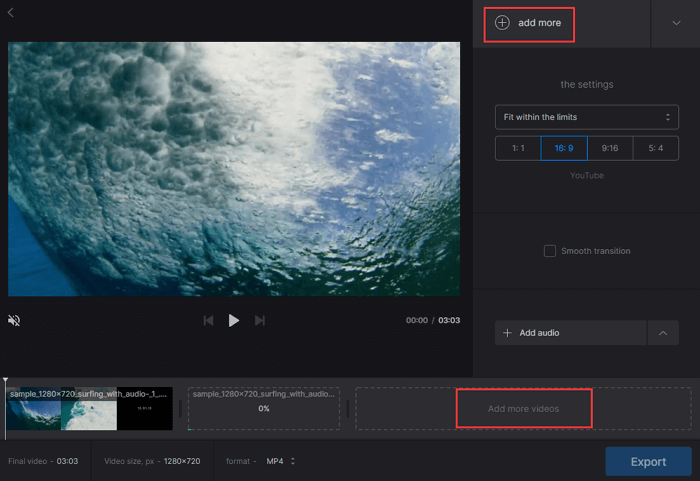Image resolution: width=700 pixels, height=481 pixels.
Task: Skip to previous clip
Action: (x=208, y=321)
